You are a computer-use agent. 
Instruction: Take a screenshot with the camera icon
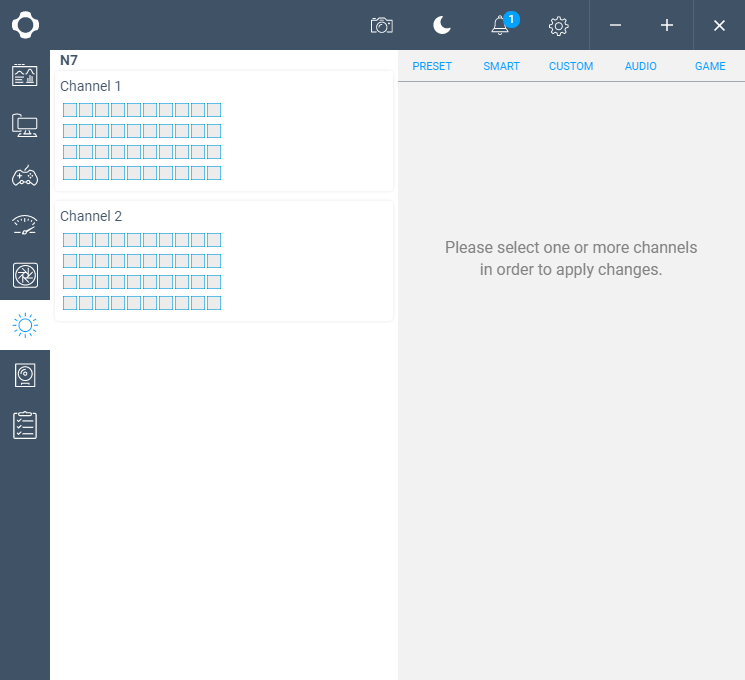pyautogui.click(x=381, y=25)
